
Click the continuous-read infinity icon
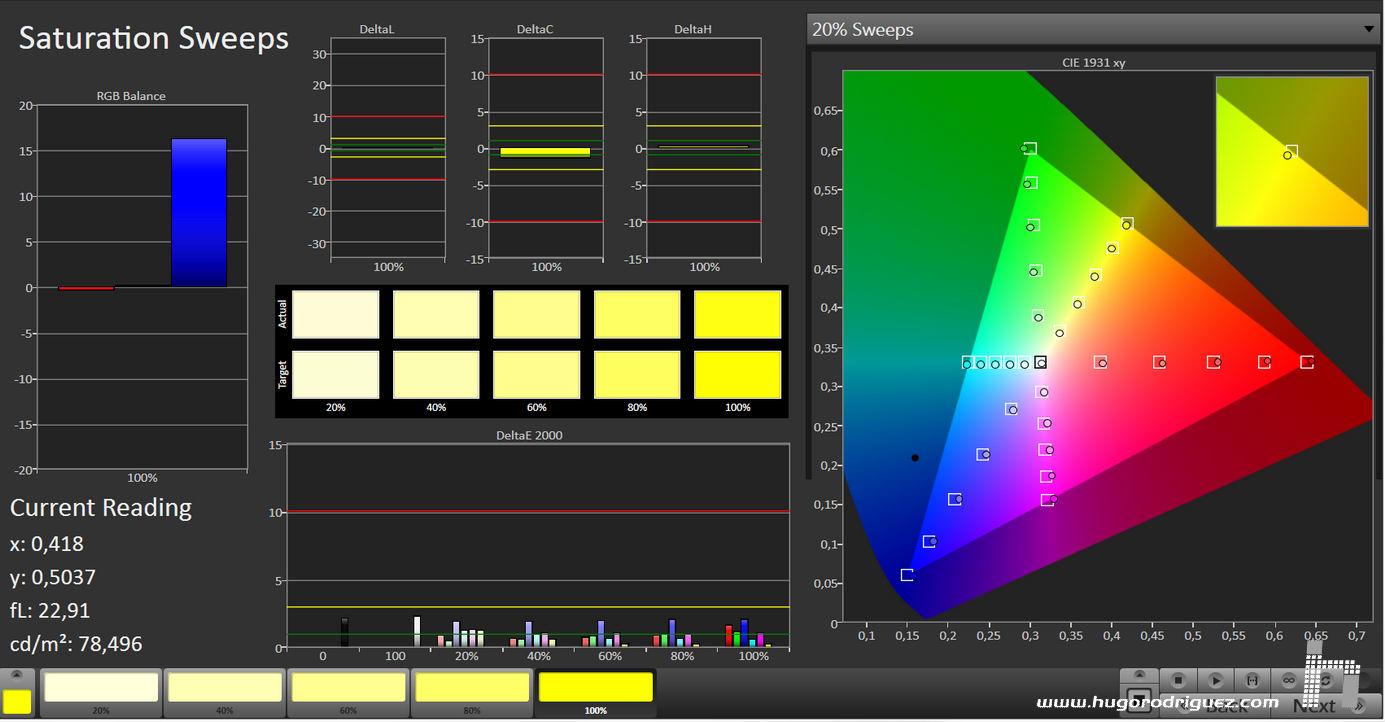coord(1288,680)
